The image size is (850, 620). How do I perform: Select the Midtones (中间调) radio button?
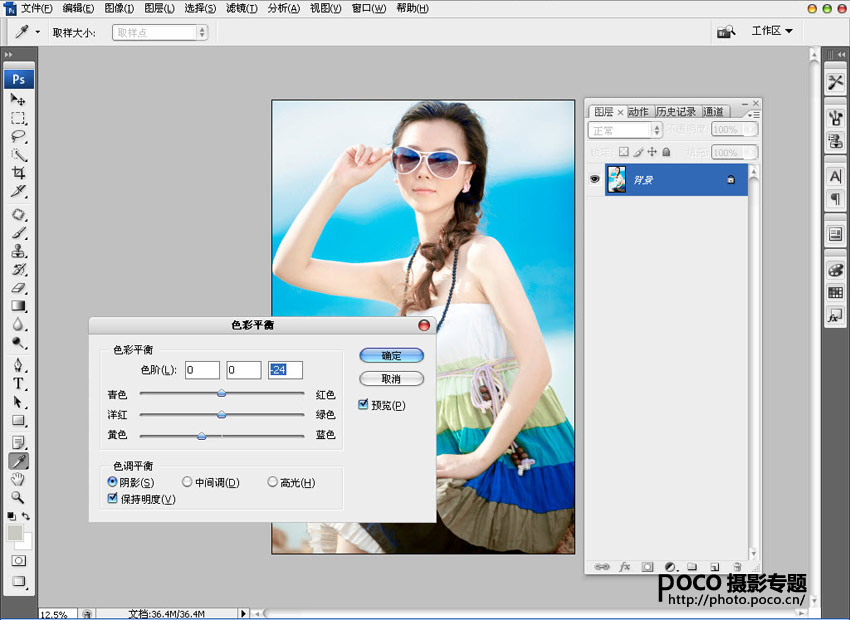[x=187, y=483]
